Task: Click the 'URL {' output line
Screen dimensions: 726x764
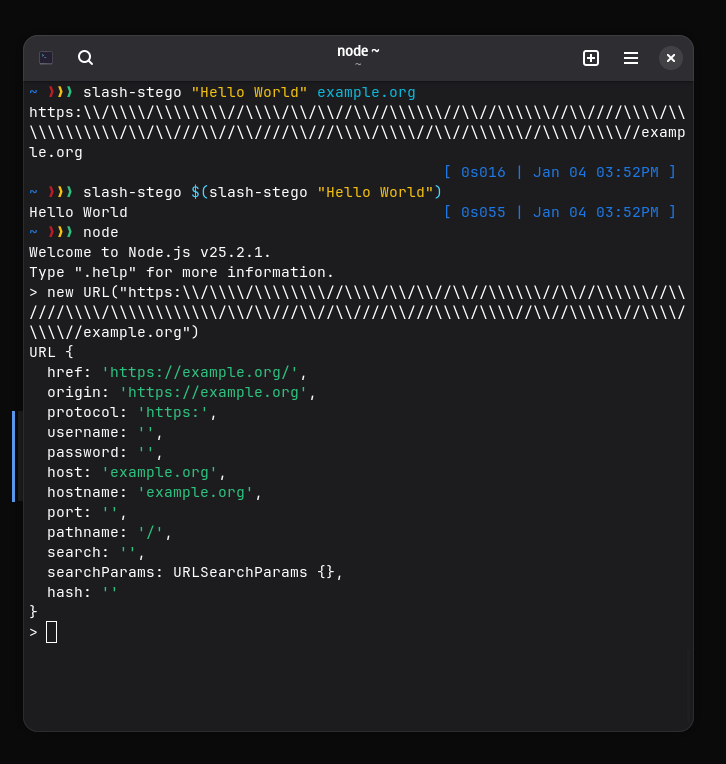Action: click(51, 352)
